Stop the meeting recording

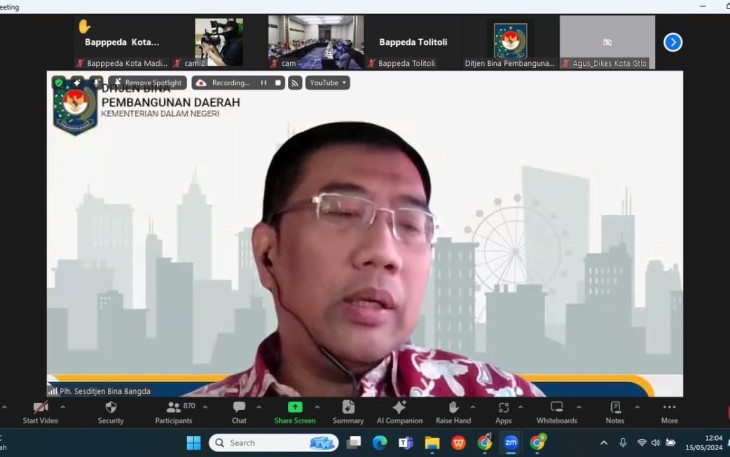pos(278,83)
